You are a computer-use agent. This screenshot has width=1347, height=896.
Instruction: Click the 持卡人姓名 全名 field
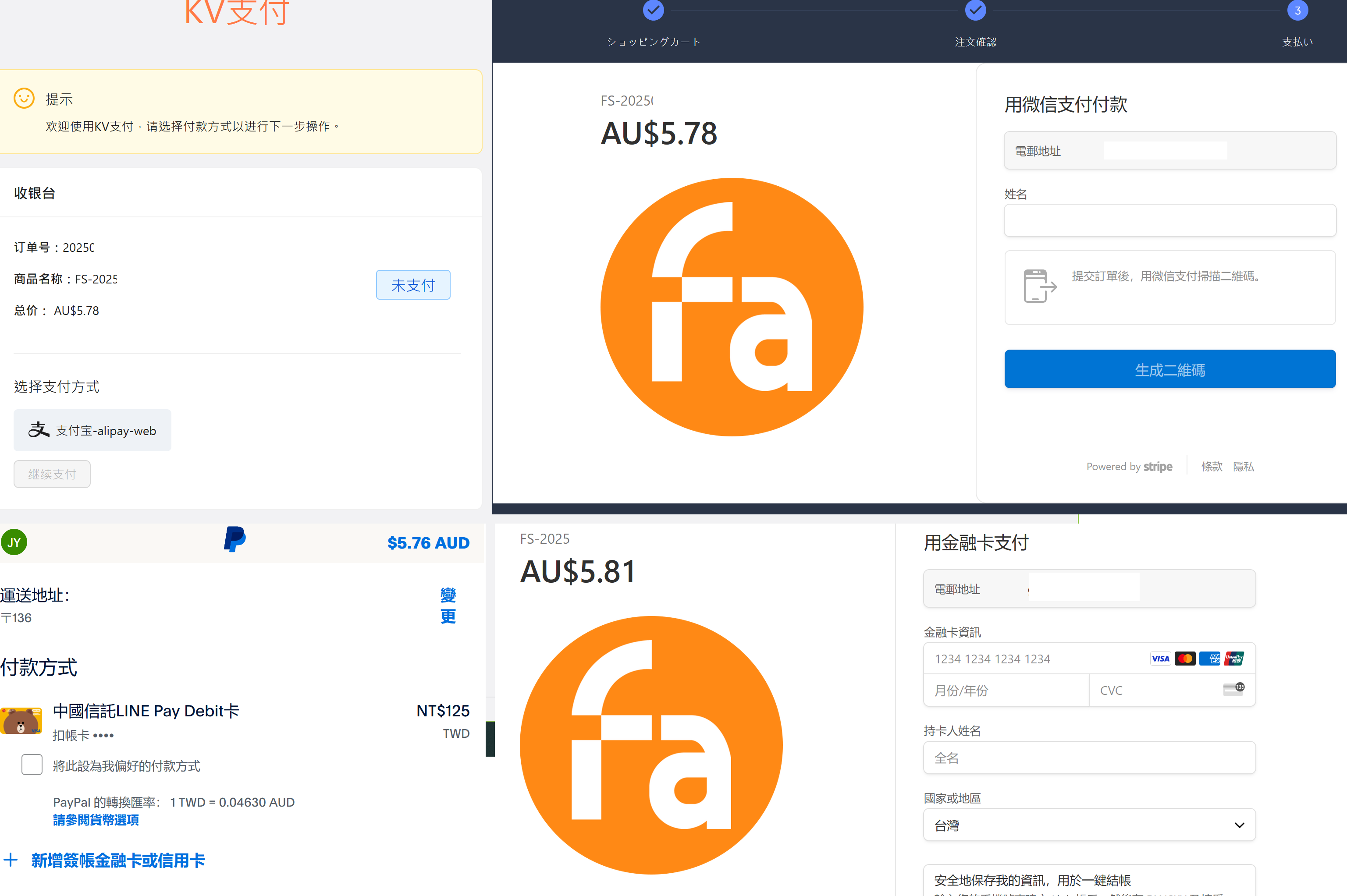1089,758
